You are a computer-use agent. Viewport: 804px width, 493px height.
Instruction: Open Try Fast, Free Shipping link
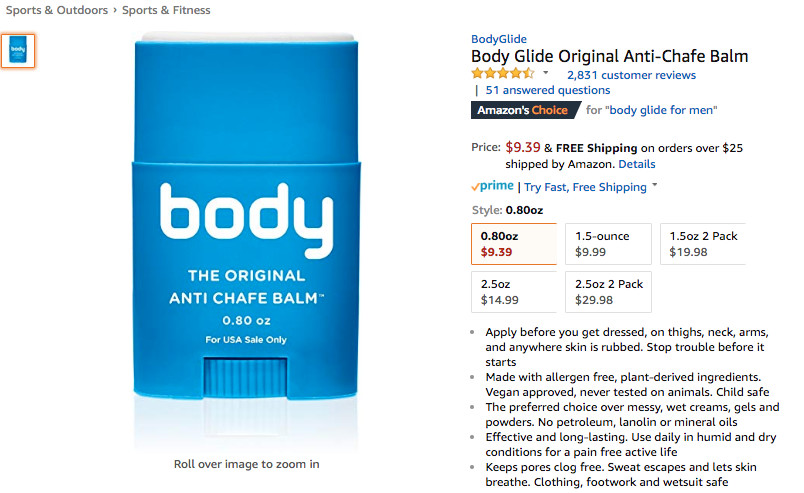[x=585, y=187]
